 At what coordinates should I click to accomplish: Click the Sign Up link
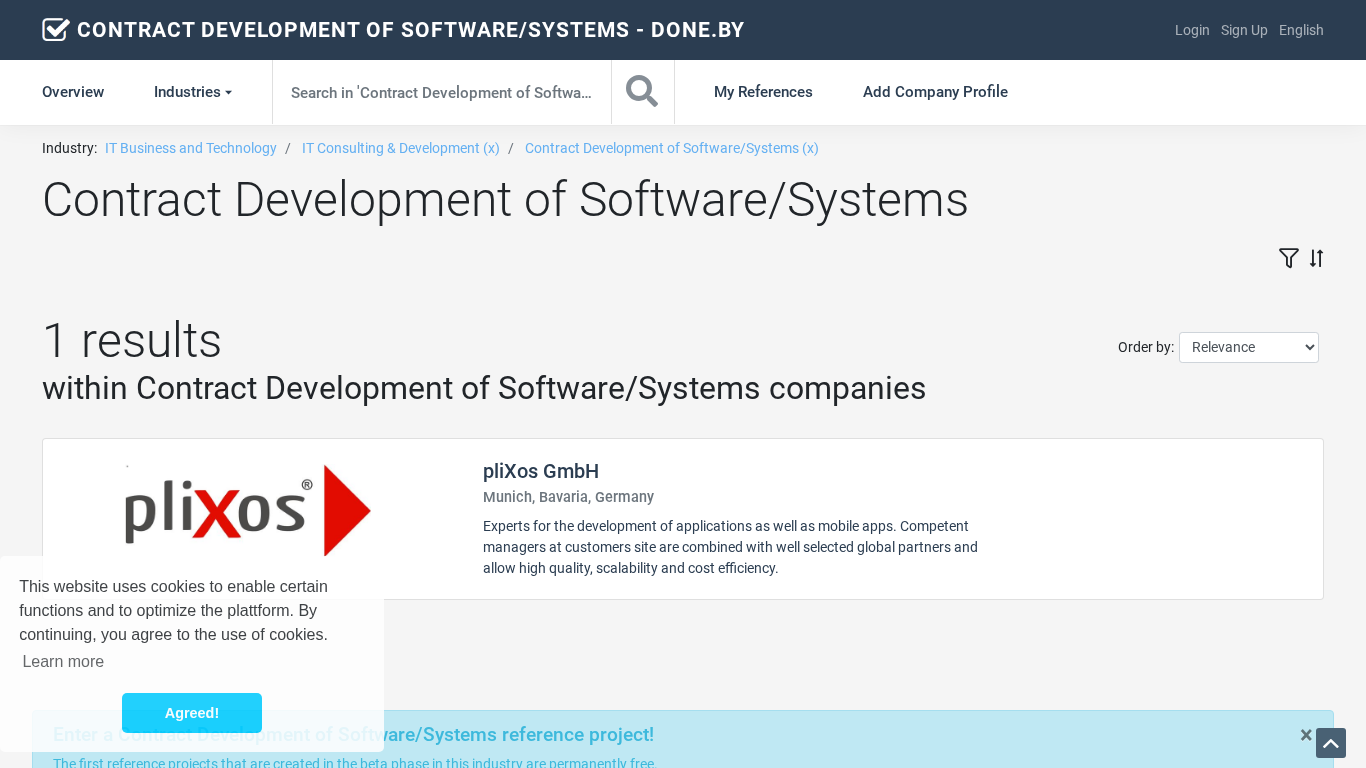[x=1244, y=30]
